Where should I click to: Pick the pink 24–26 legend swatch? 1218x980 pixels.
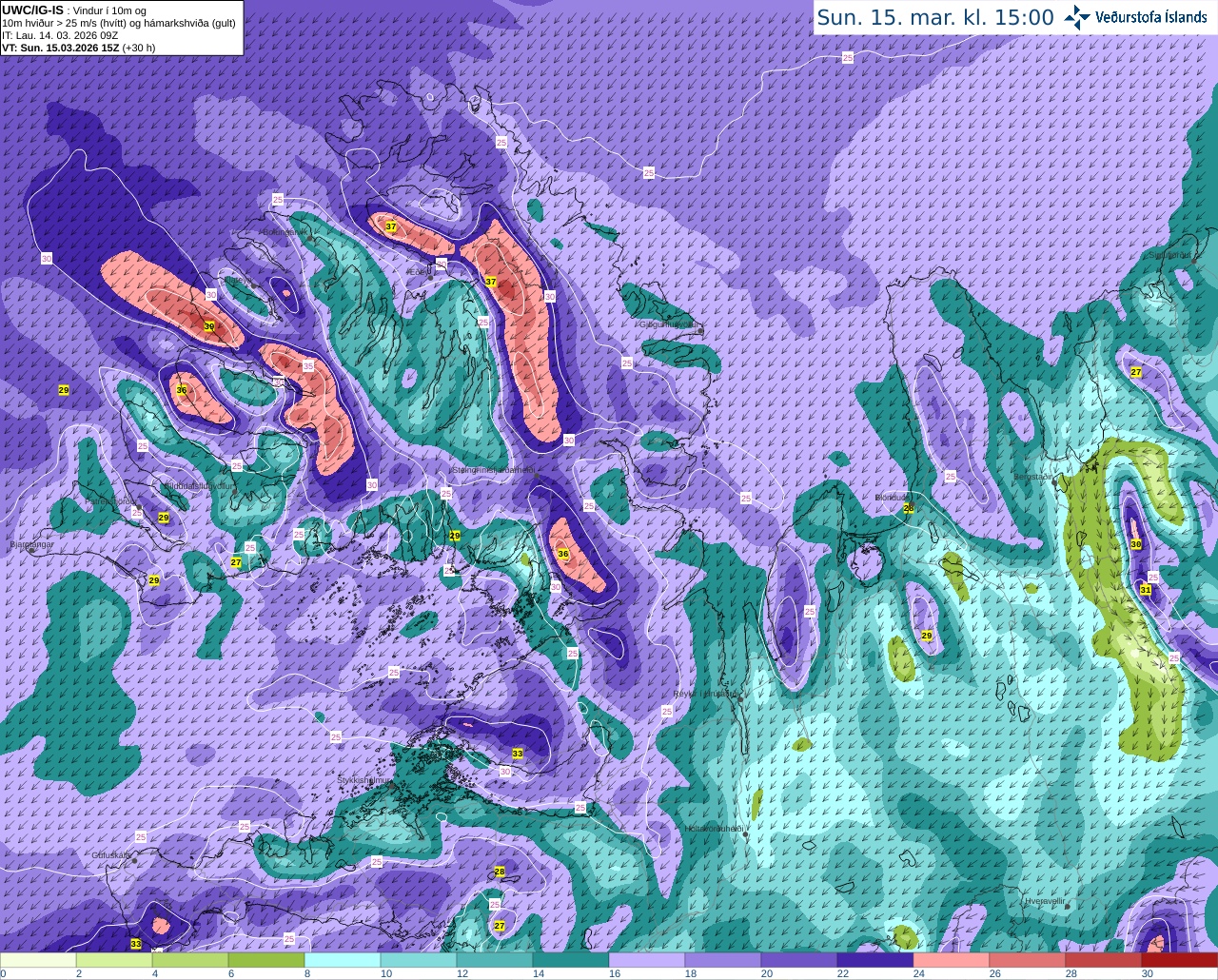[952, 960]
